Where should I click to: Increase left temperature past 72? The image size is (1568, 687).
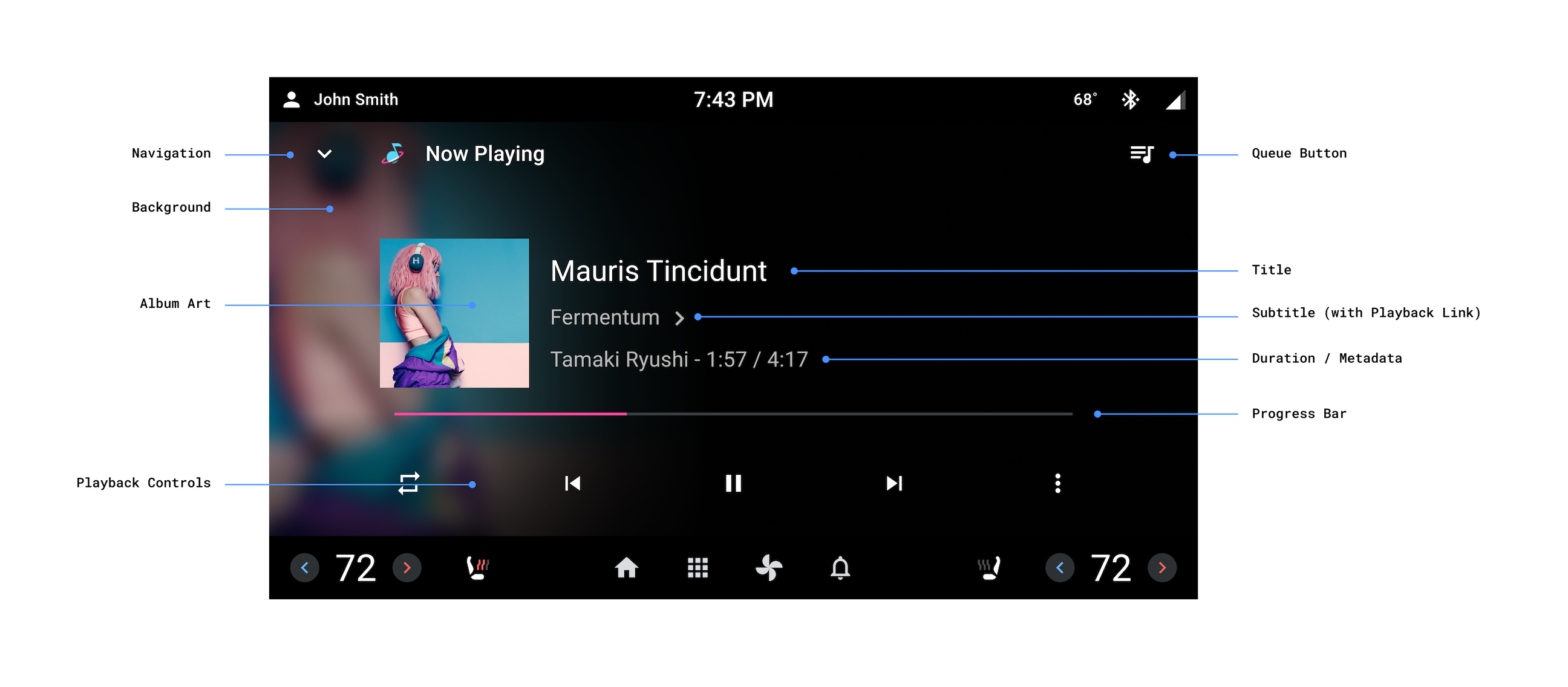click(x=407, y=568)
